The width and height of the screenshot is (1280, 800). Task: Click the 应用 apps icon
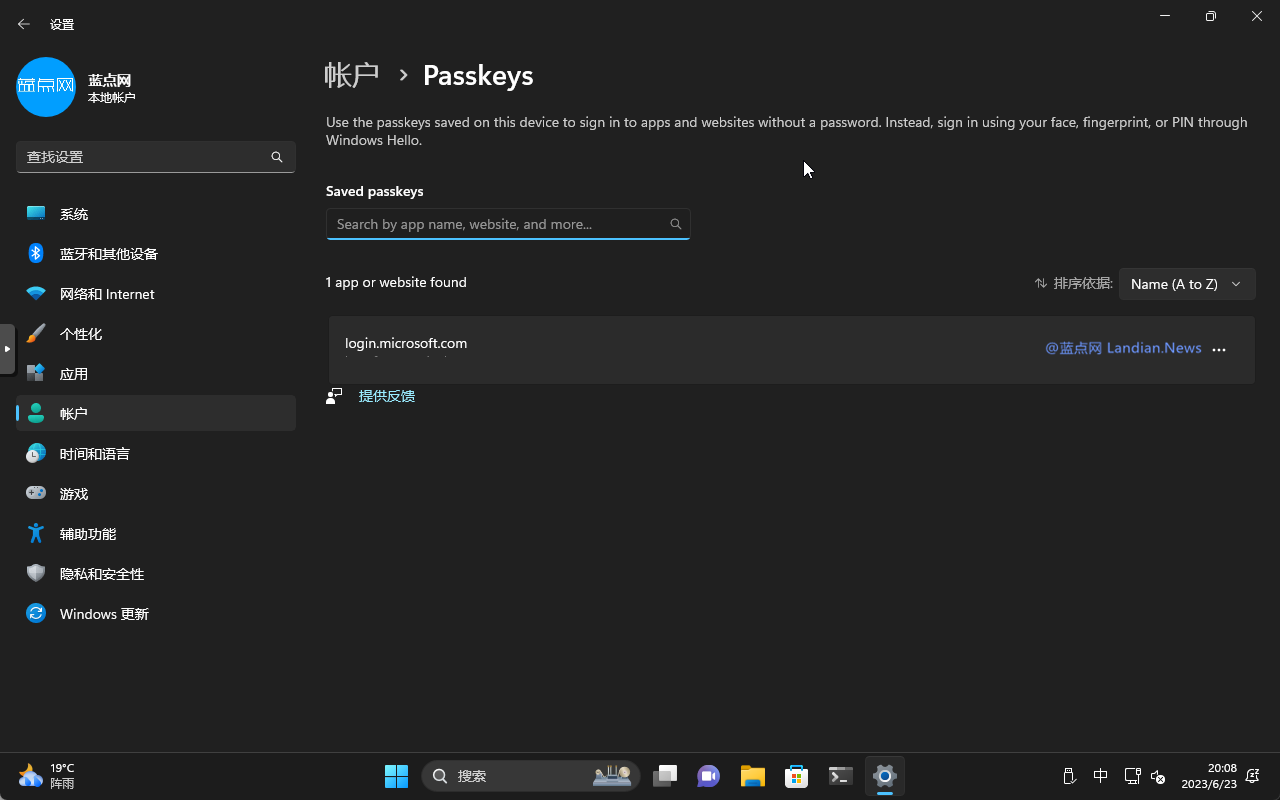(36, 373)
